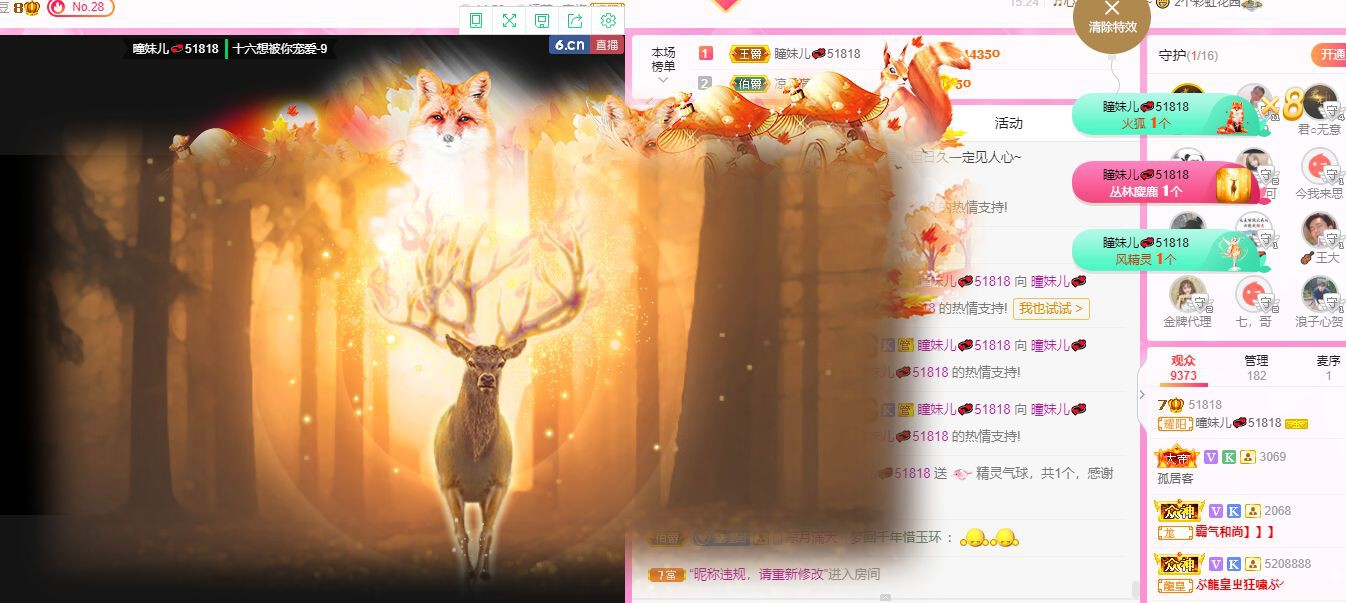Click the 7富 badge in bottom chat message
This screenshot has width=1346, height=603.
coord(667,575)
